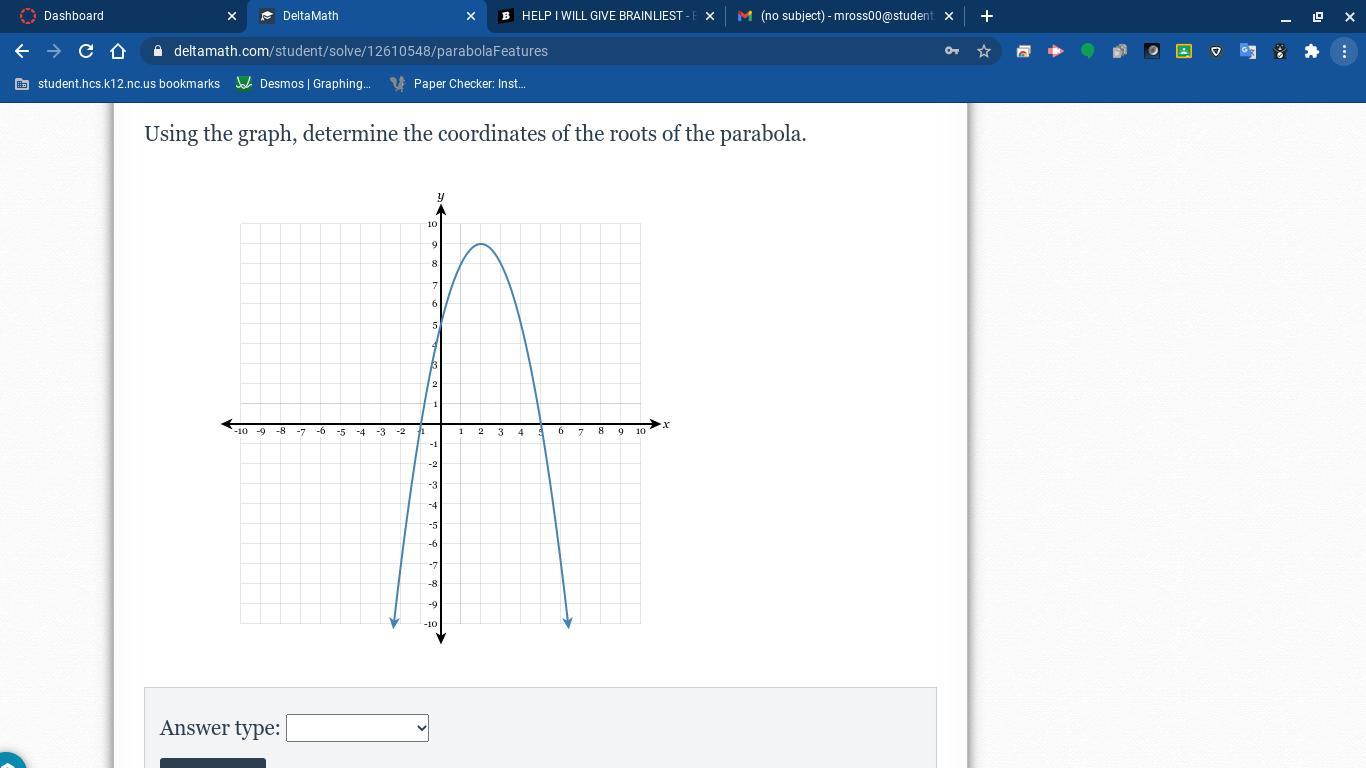
Task: Click the black bear extension icon
Action: 1280,51
